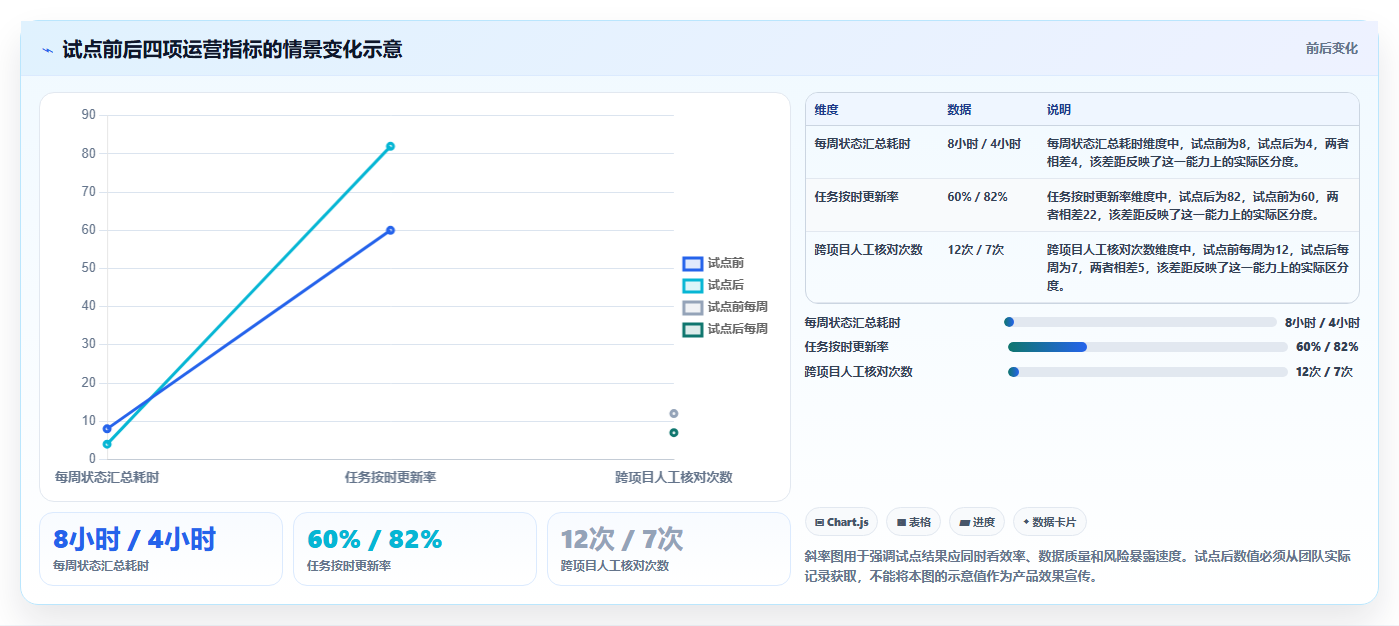This screenshot has height=626, width=1399.
Task: Select the Chart.js tag
Action: pyautogui.click(x=841, y=522)
